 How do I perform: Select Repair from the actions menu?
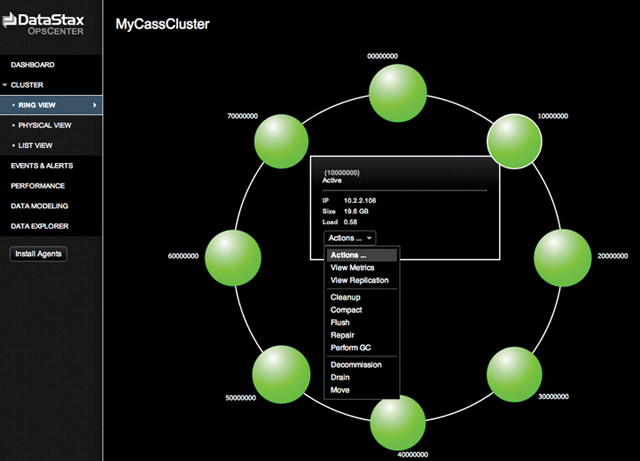342,335
